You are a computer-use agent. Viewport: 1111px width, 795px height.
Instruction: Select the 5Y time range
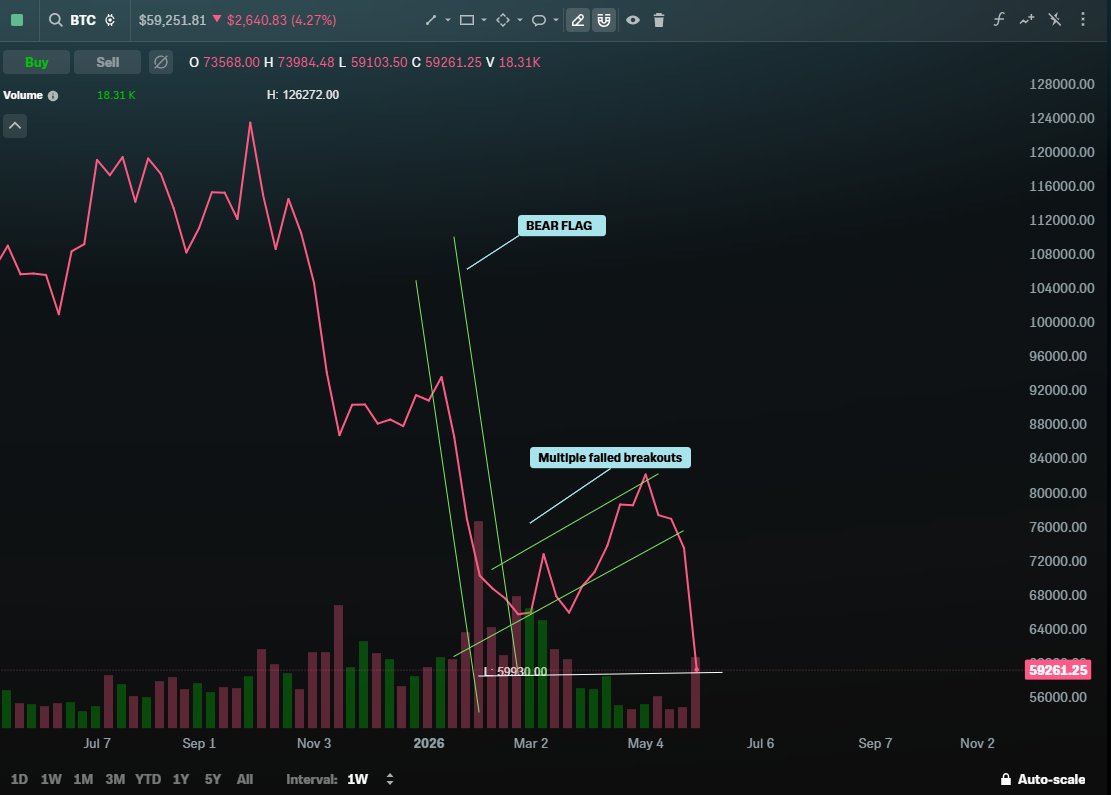213,779
